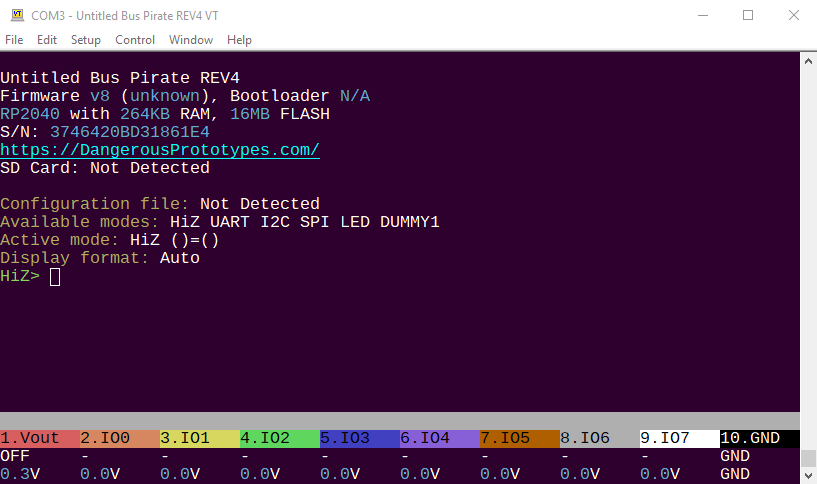
Task: Click 'Configuration file:' label
Action: coord(94,204)
